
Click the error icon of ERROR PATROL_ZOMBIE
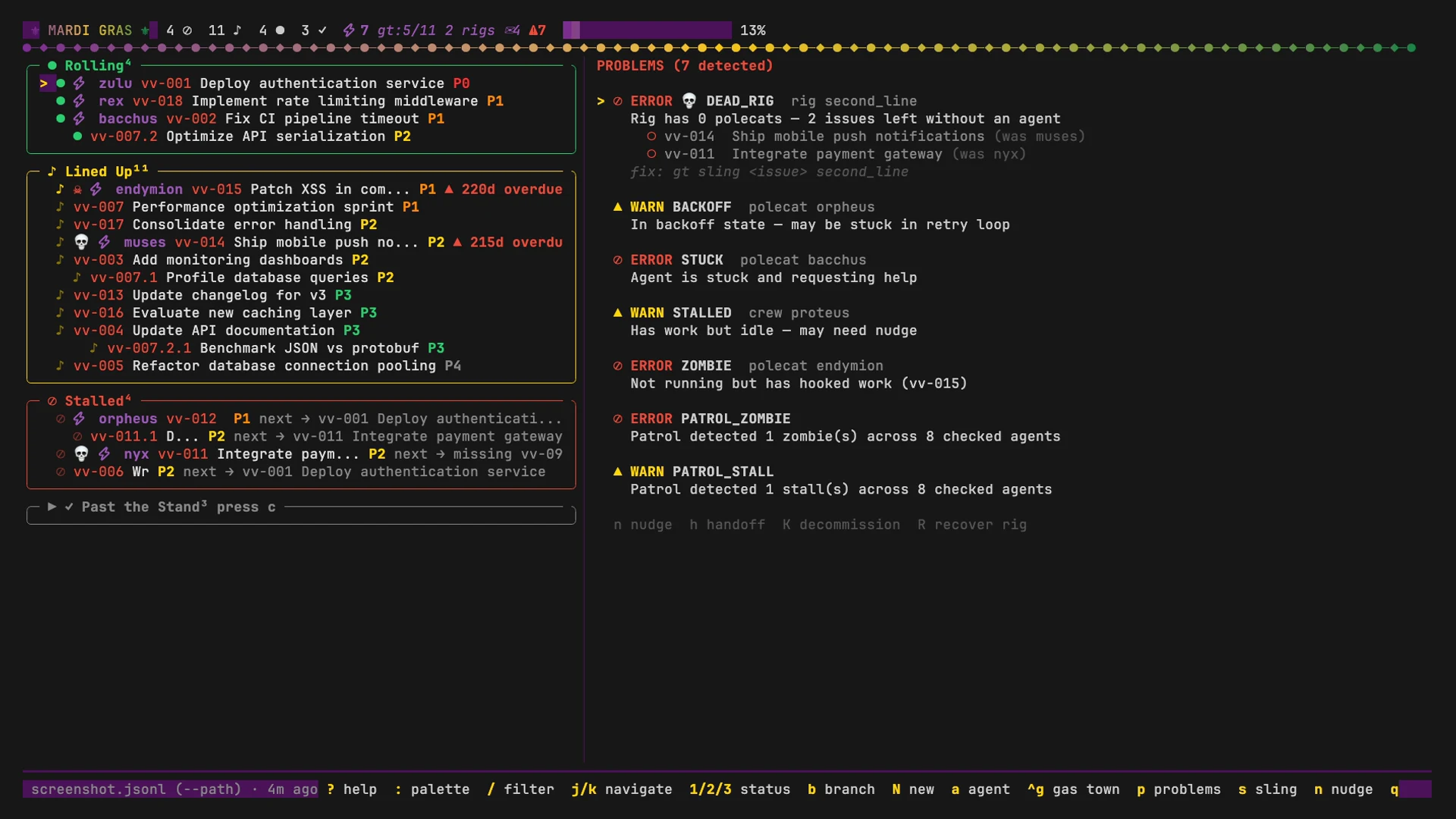tap(617, 419)
